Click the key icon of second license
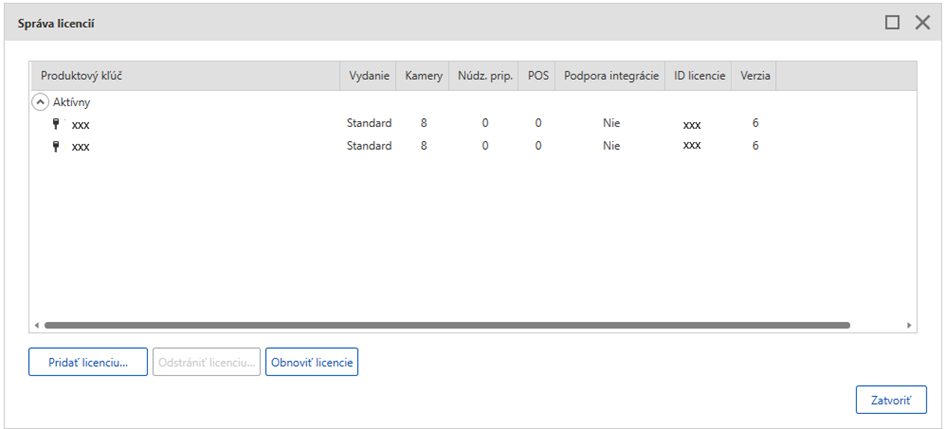945x429 pixels. 56,146
